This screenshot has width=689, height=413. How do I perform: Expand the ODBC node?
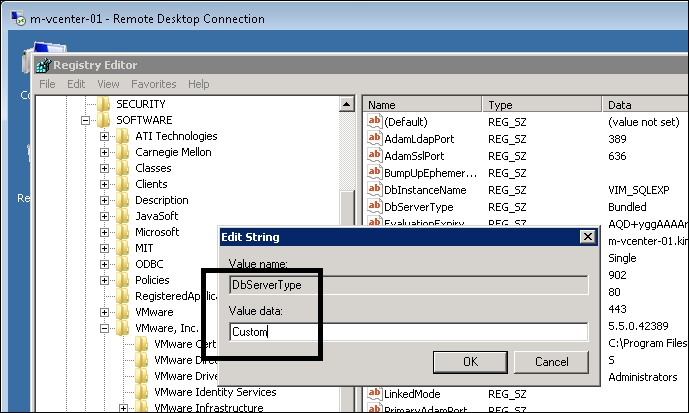(104, 264)
